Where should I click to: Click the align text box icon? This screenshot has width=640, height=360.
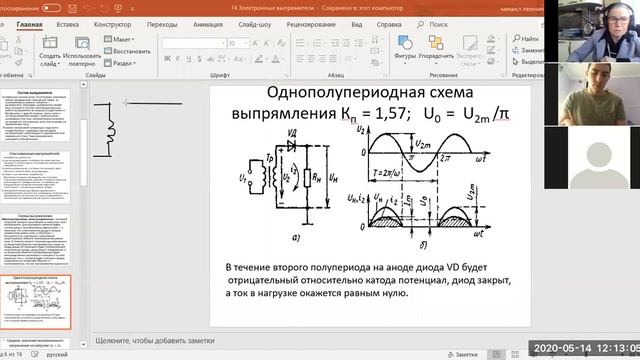(375, 51)
